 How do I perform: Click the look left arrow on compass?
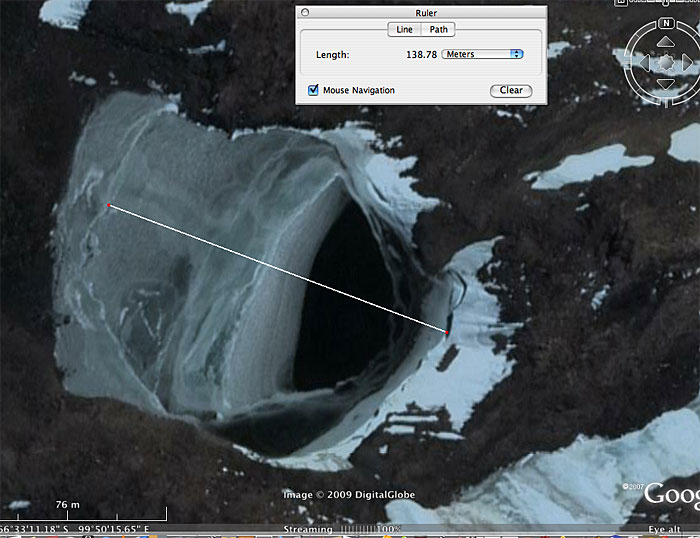[645, 62]
